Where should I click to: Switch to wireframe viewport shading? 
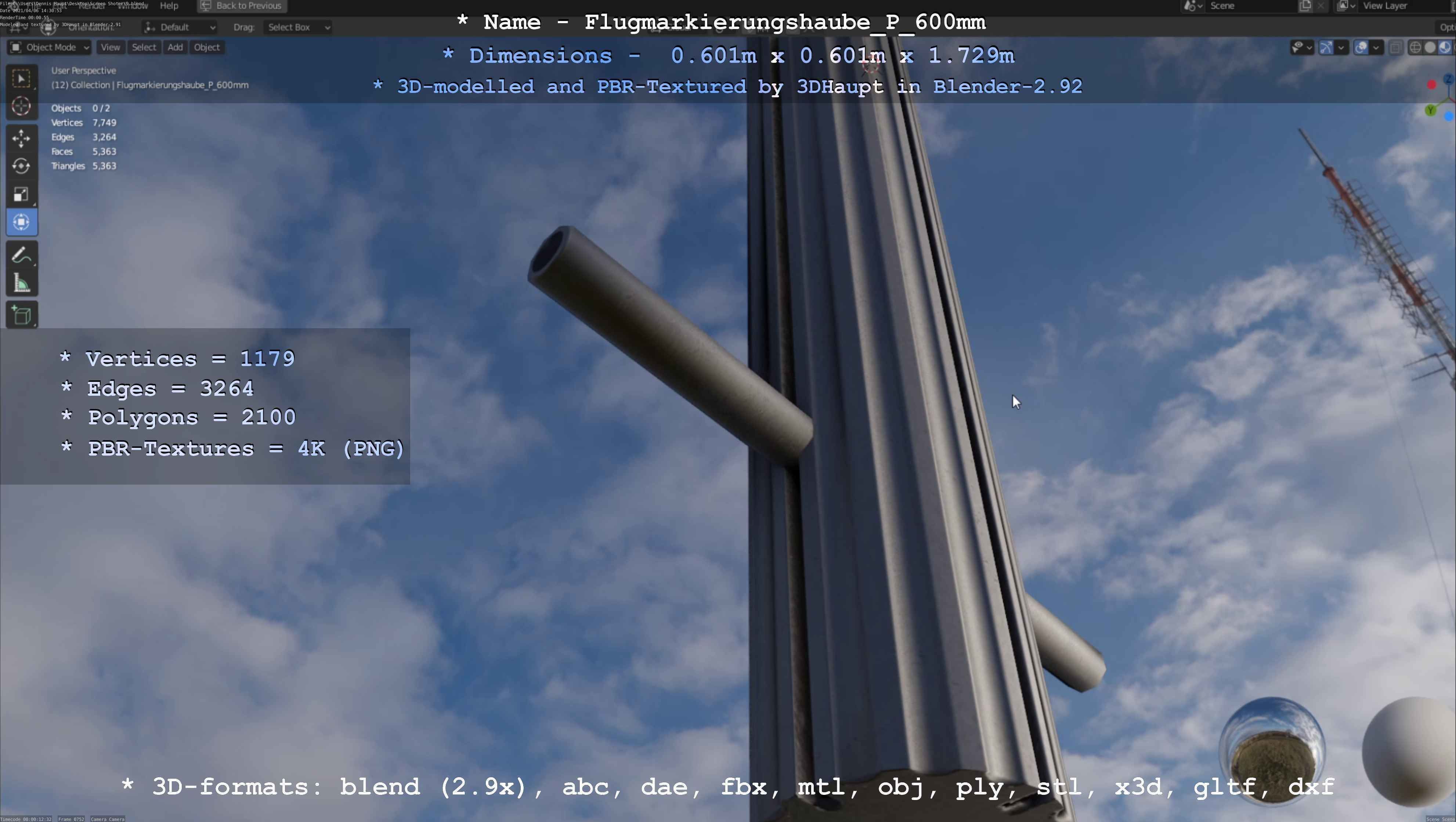pos(1415,47)
